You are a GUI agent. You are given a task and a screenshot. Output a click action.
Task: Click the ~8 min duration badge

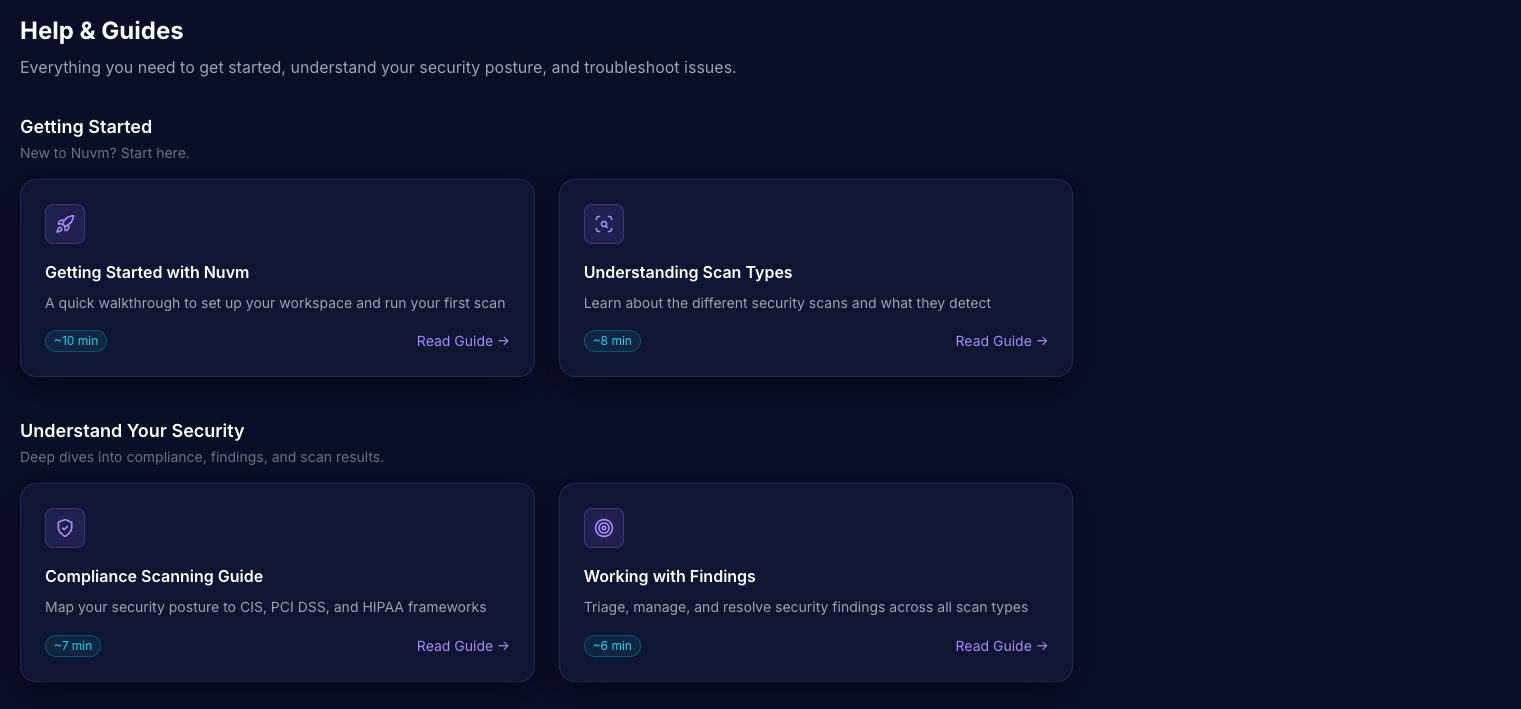[612, 341]
